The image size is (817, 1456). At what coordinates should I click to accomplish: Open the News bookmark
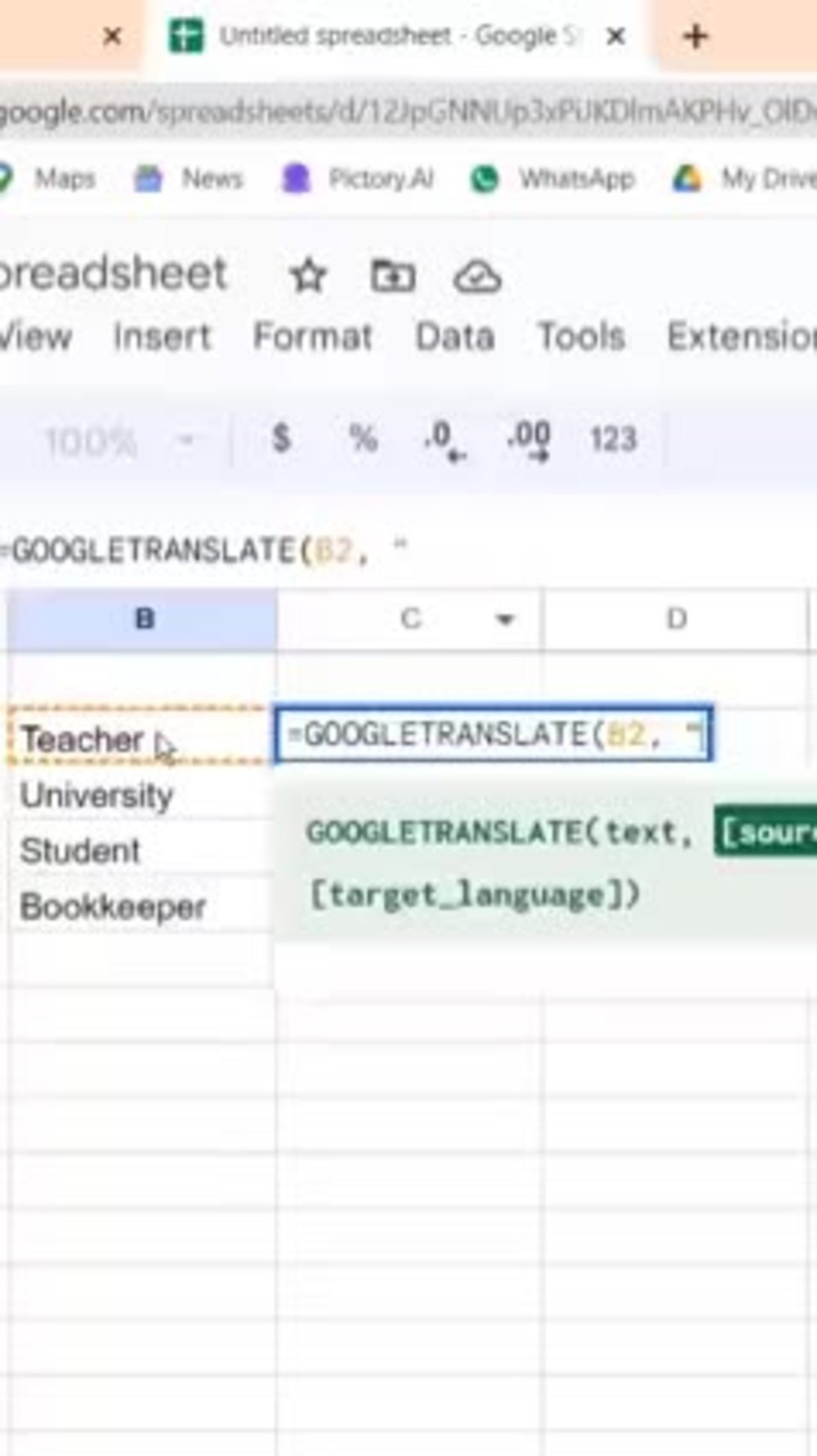(x=189, y=178)
